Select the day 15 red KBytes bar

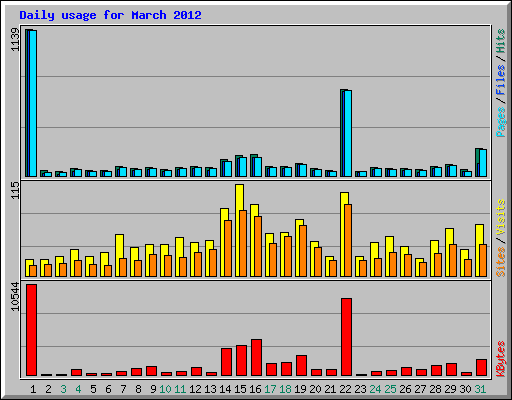pos(242,361)
